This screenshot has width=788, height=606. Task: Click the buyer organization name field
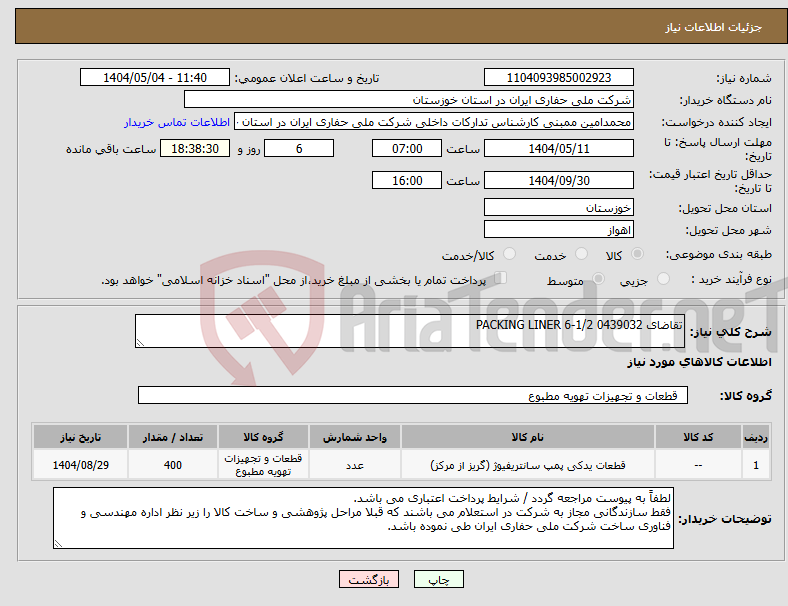point(409,99)
